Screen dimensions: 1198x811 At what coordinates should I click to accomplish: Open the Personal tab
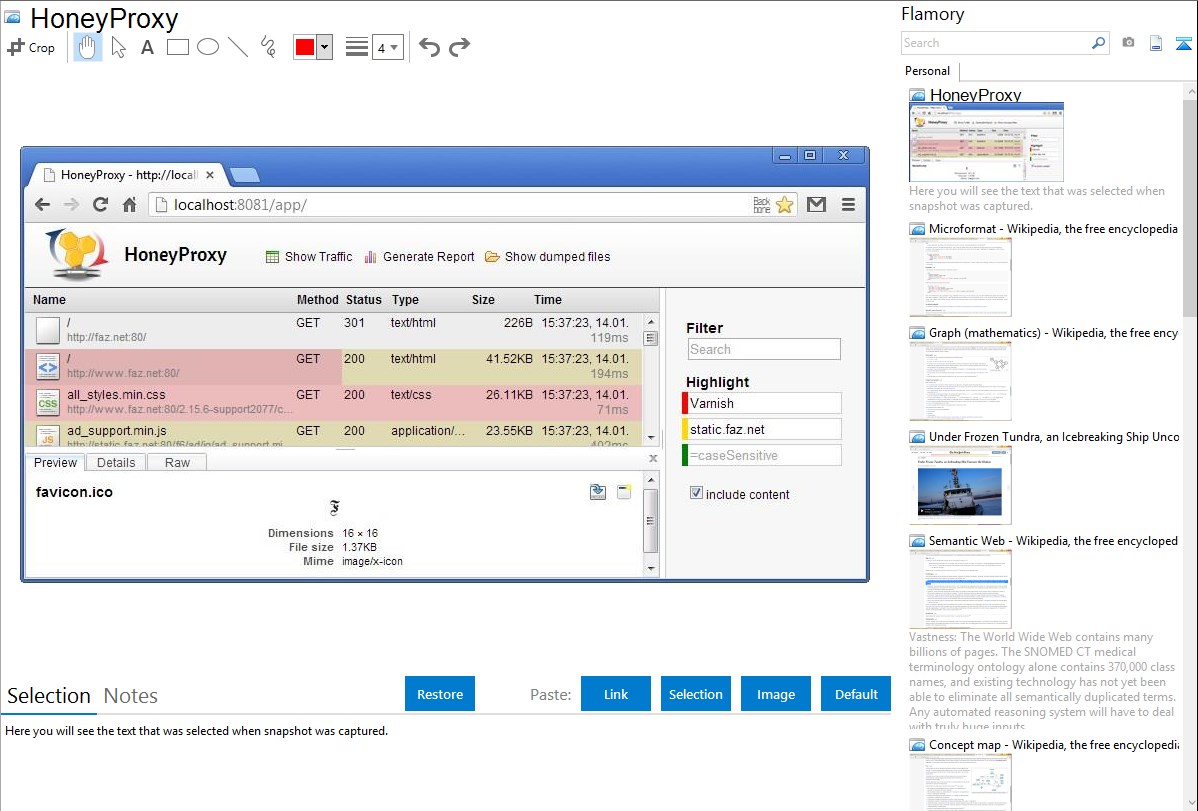tap(928, 71)
